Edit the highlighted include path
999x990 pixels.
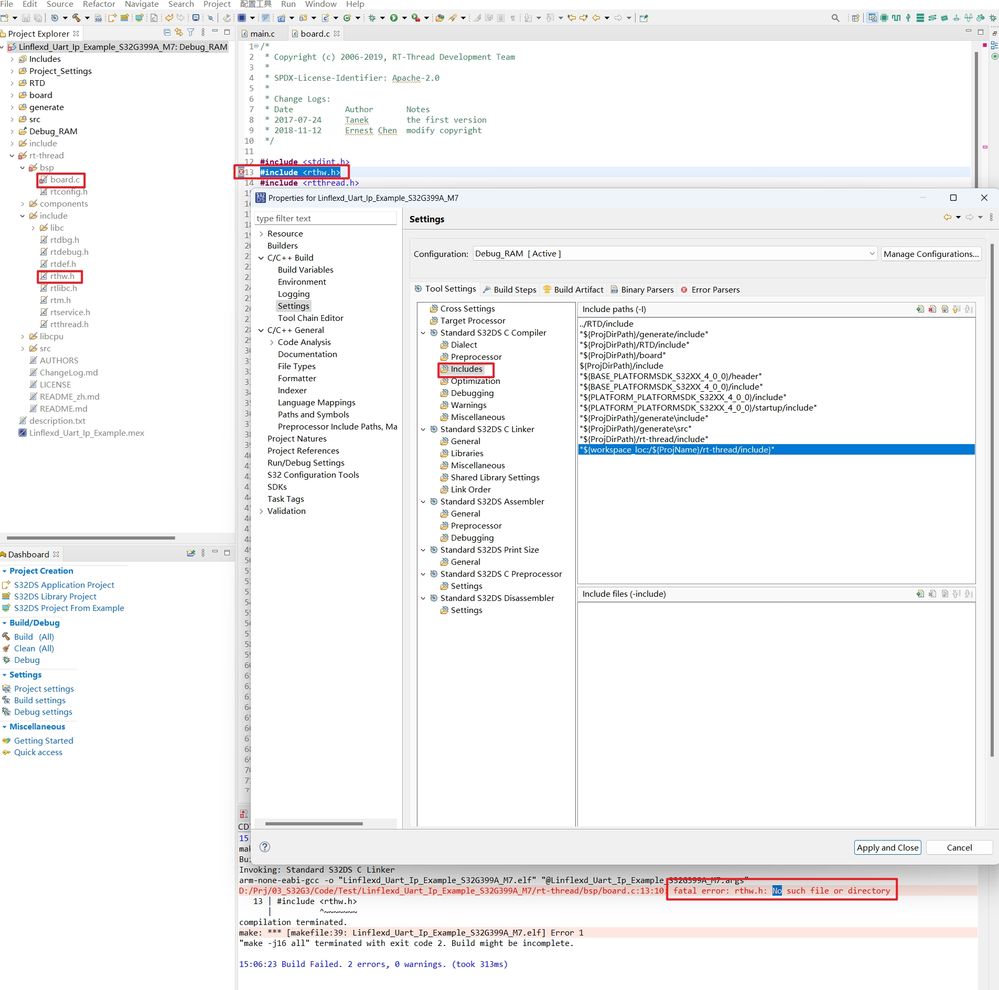click(945, 308)
